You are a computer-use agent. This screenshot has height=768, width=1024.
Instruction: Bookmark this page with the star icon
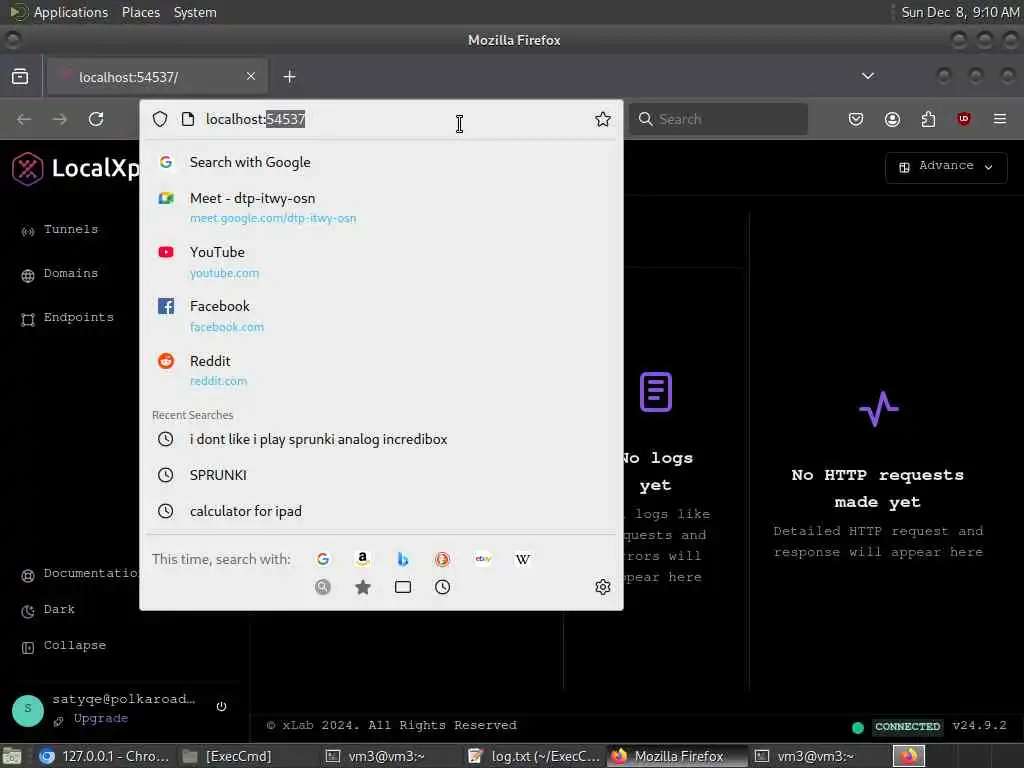point(602,119)
